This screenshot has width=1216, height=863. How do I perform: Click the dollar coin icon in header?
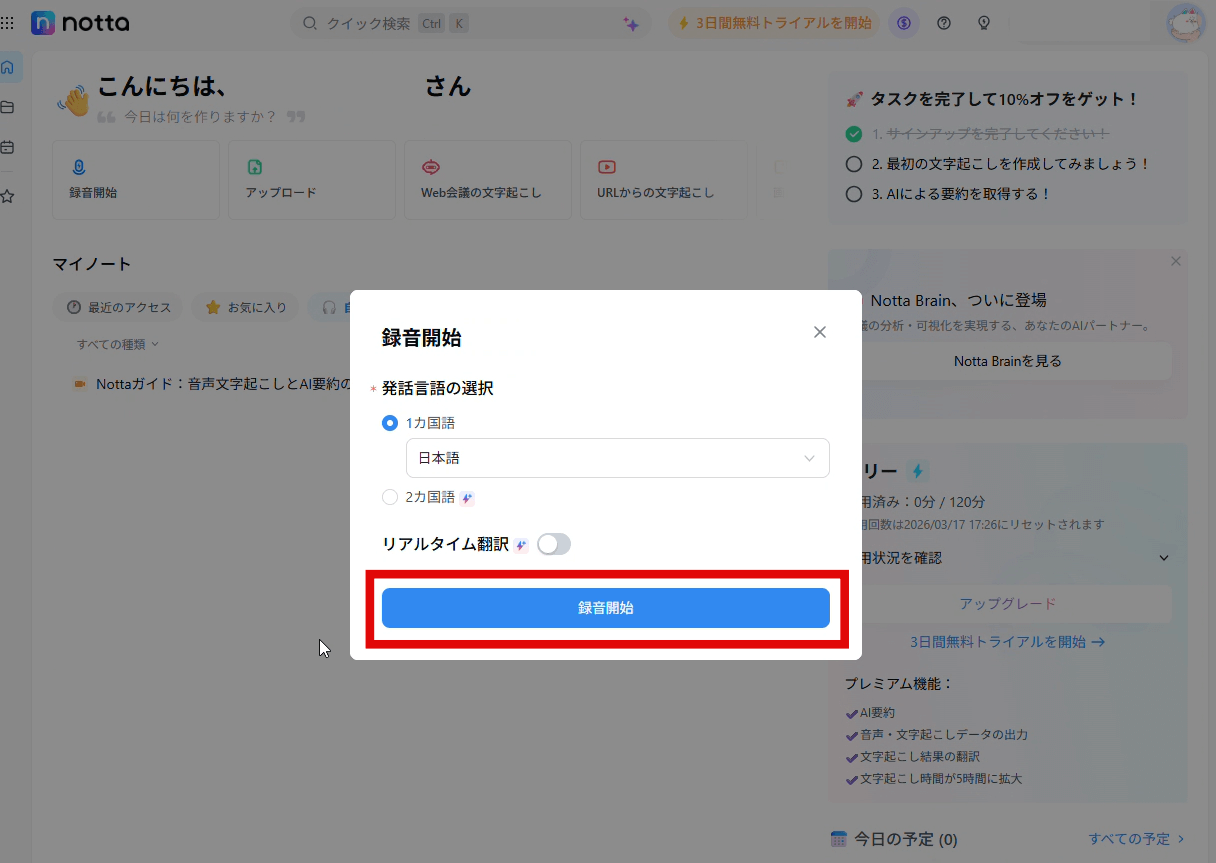tap(904, 23)
